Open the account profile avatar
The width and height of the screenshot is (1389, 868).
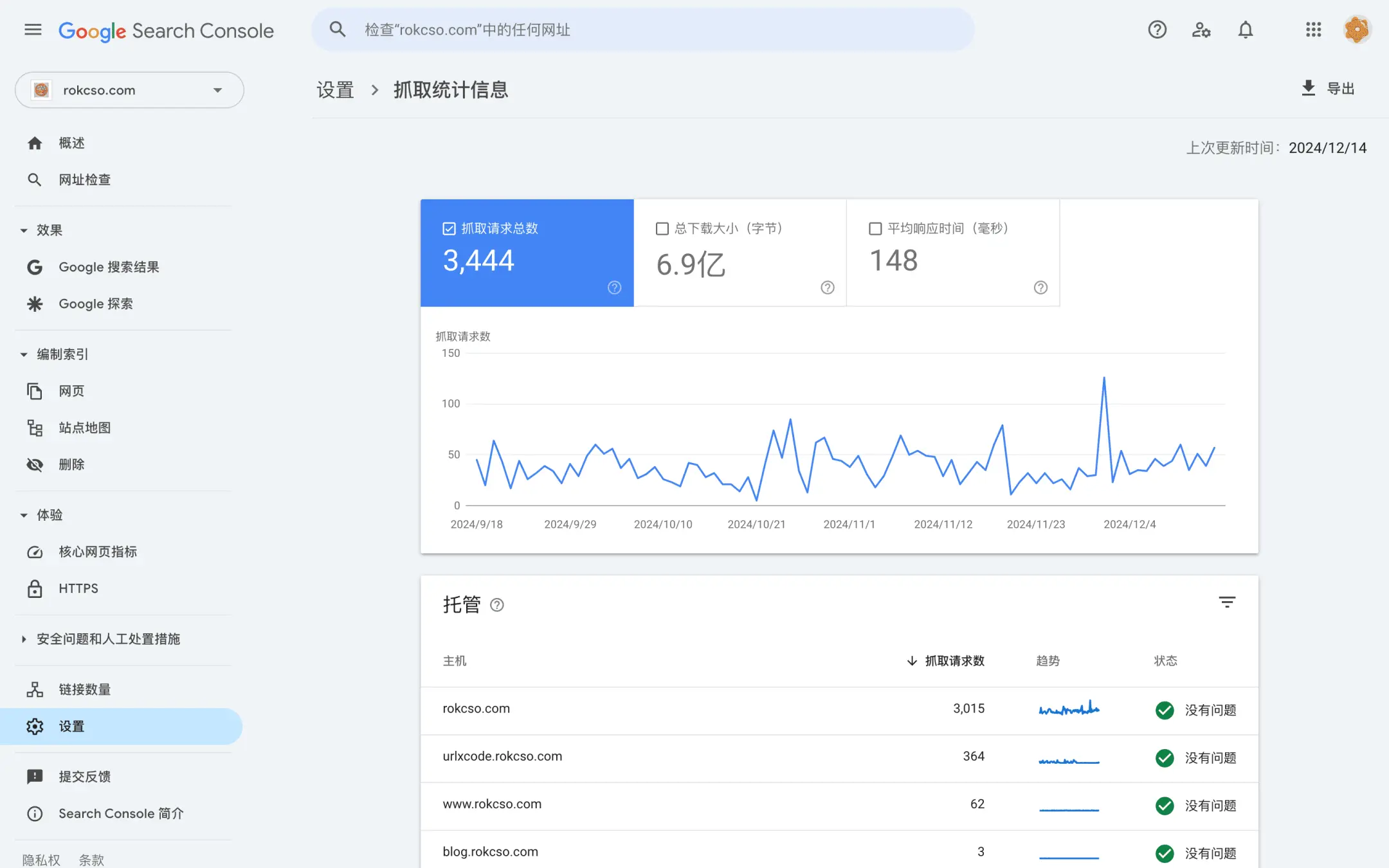pos(1357,30)
